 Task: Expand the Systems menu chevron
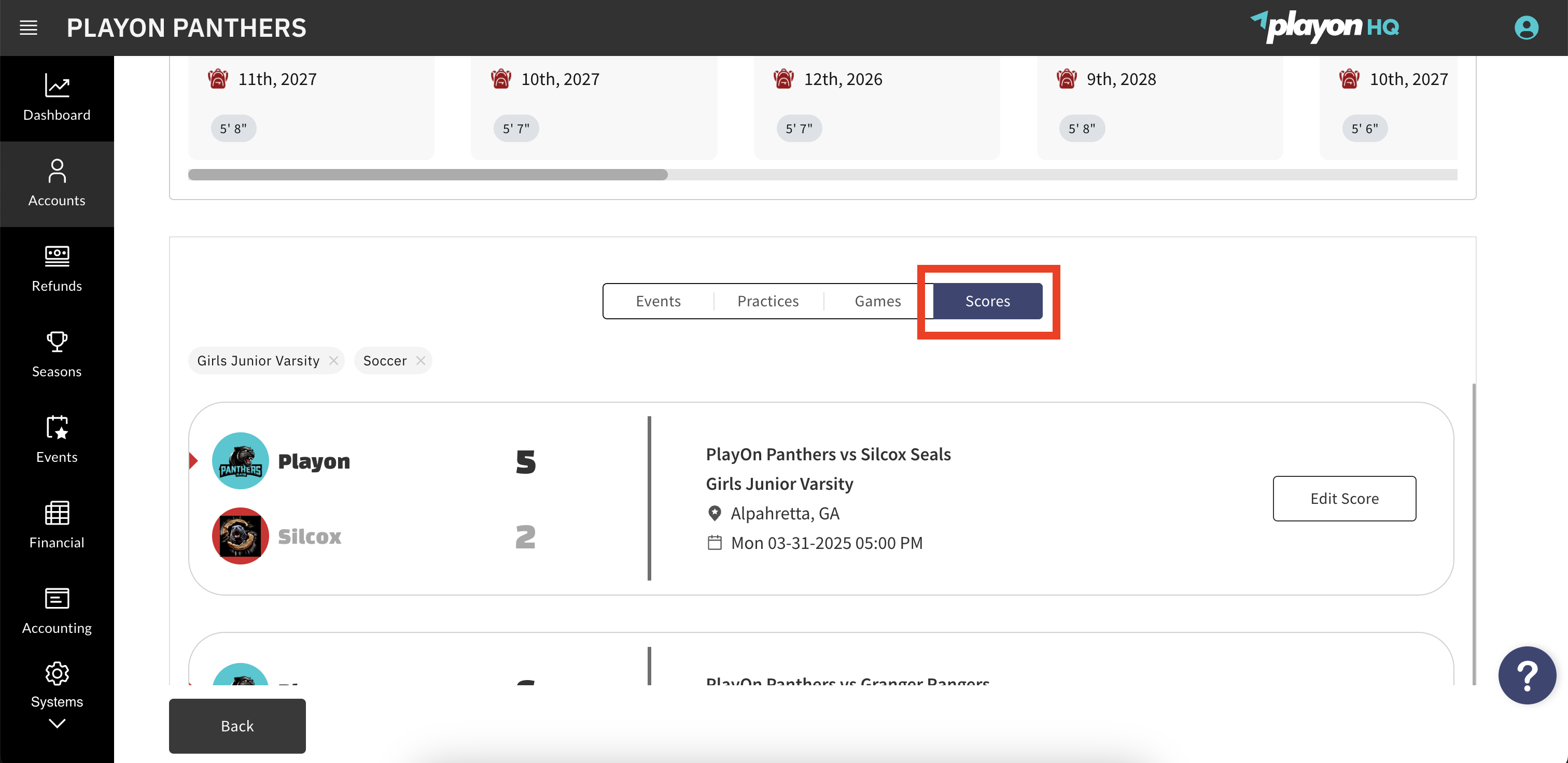[x=57, y=723]
